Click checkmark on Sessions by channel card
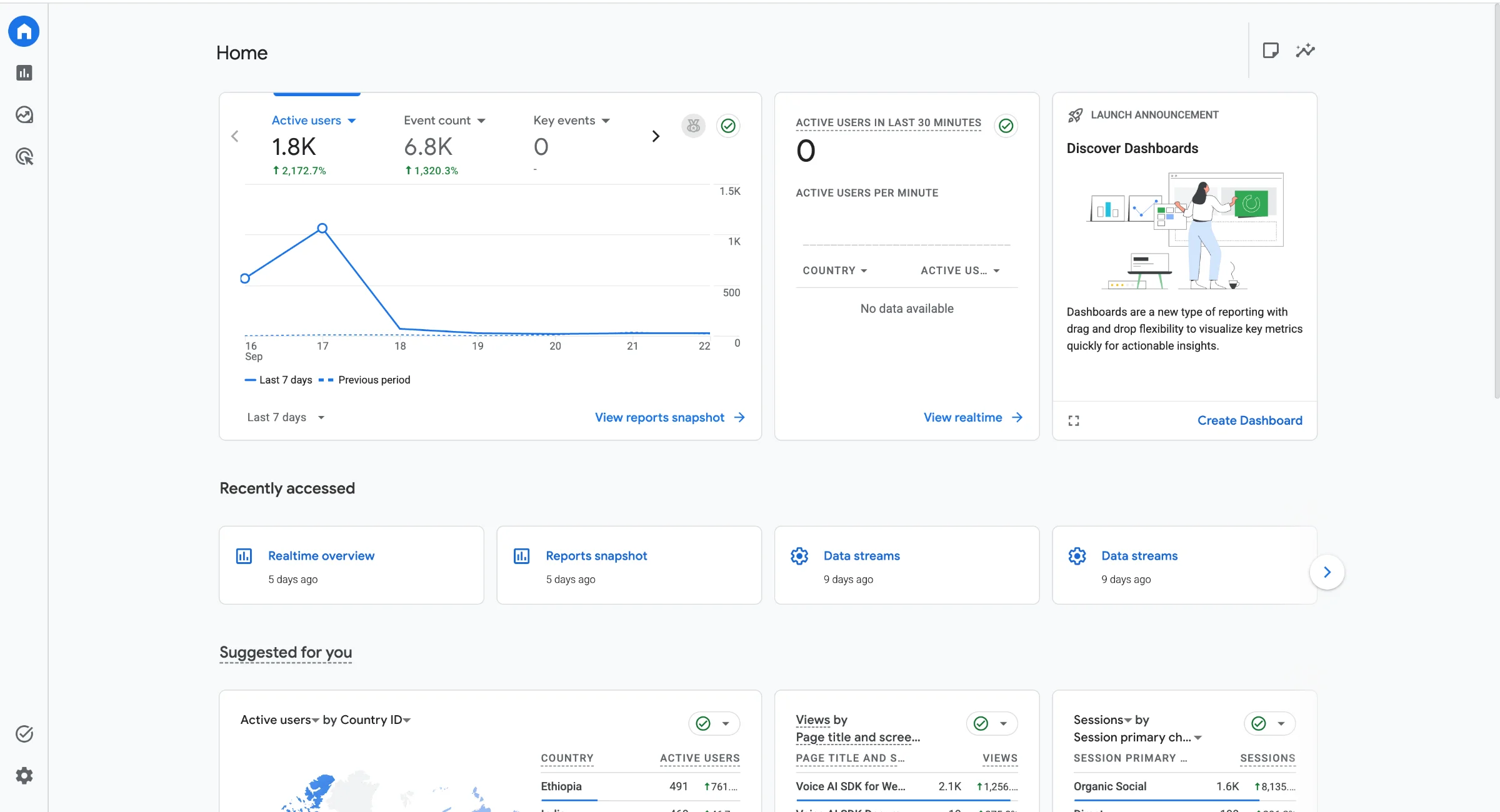This screenshot has height=812, width=1500. tap(1259, 723)
